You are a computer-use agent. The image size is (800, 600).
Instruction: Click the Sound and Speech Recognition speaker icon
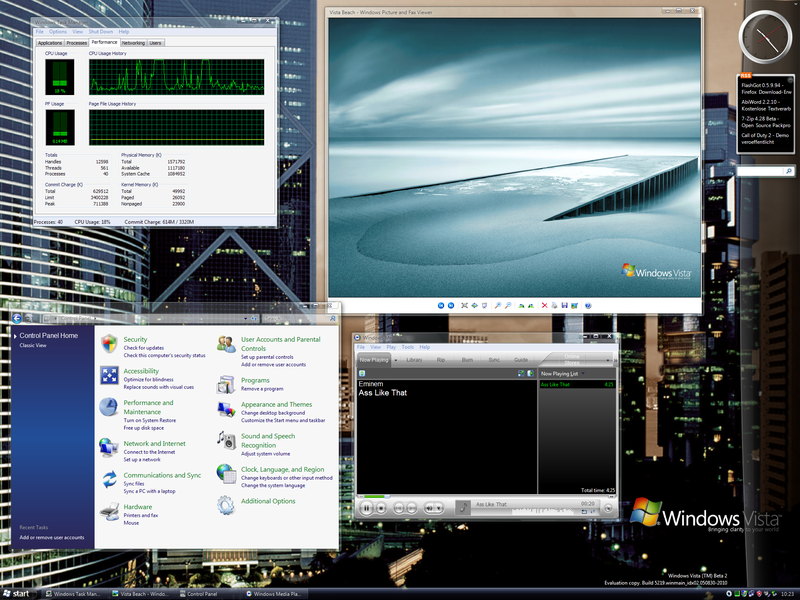pyautogui.click(x=227, y=440)
